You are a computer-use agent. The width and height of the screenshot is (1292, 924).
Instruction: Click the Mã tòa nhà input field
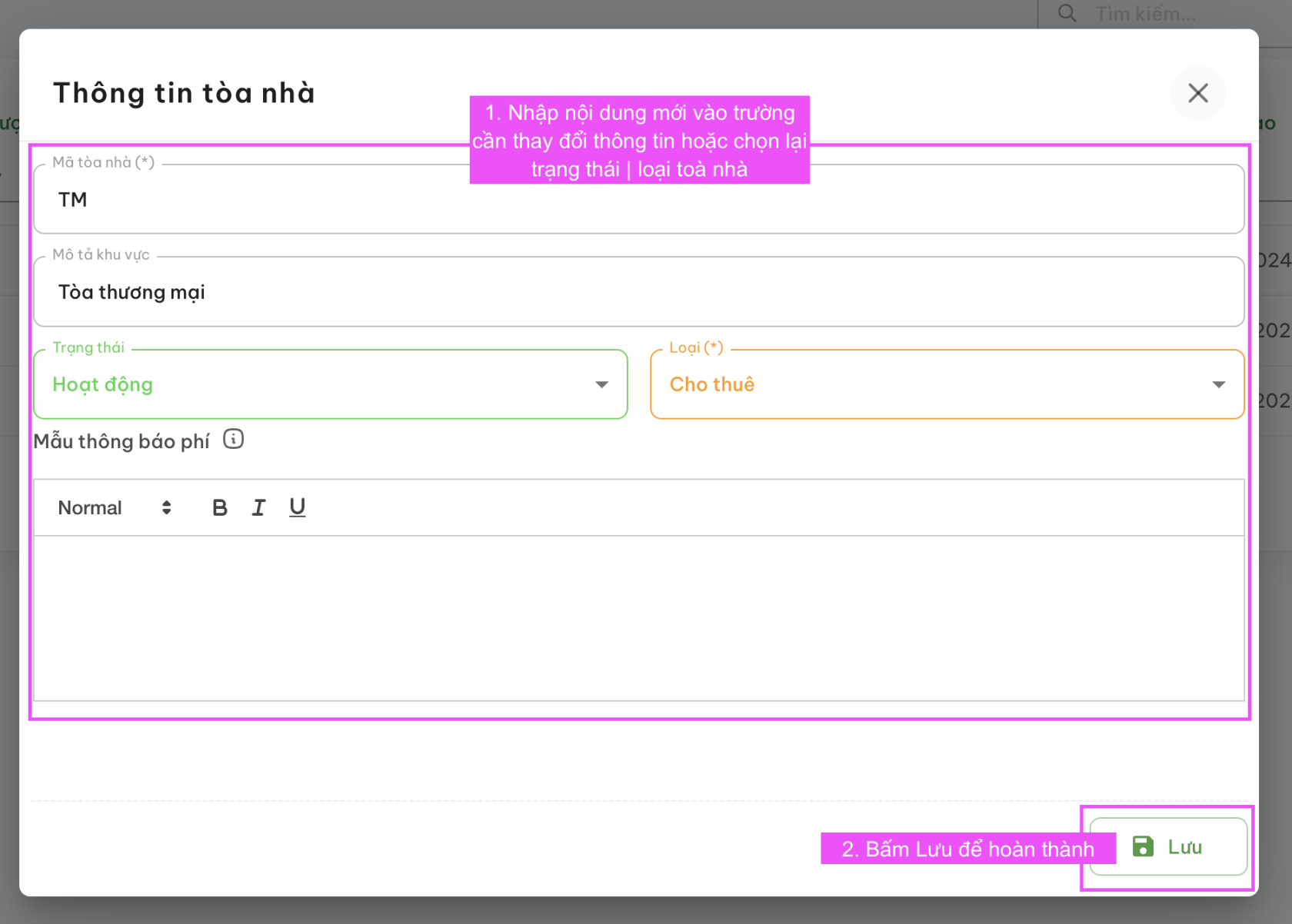point(638,199)
